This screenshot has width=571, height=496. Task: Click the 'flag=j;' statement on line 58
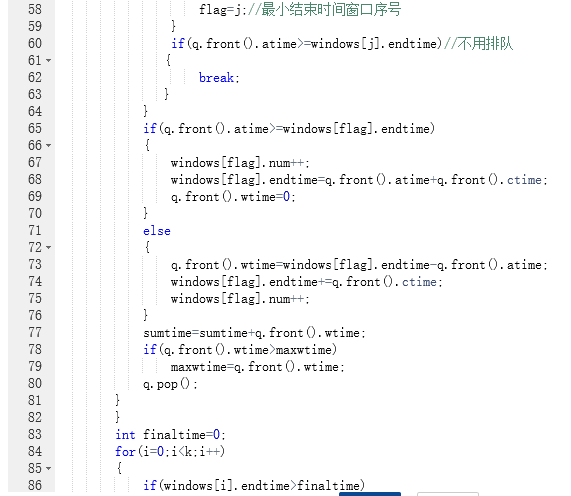point(223,10)
